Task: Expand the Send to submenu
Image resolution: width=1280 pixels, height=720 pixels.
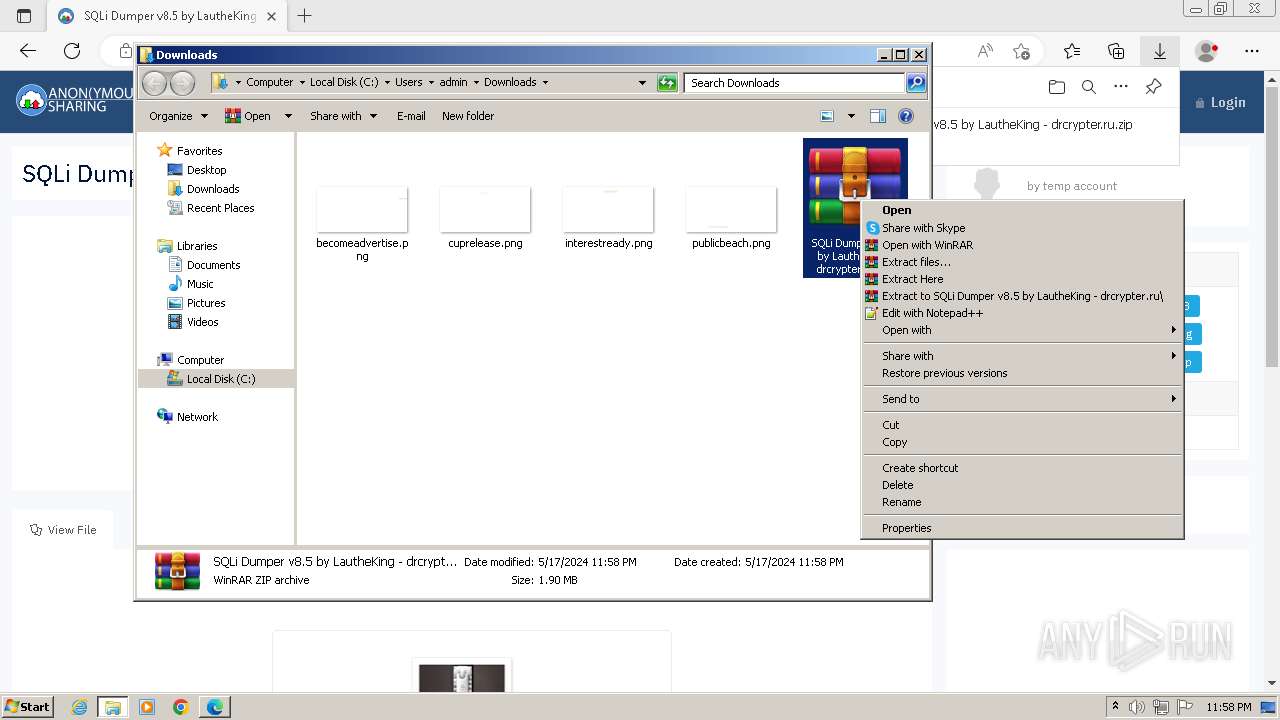Action: click(x=1022, y=399)
